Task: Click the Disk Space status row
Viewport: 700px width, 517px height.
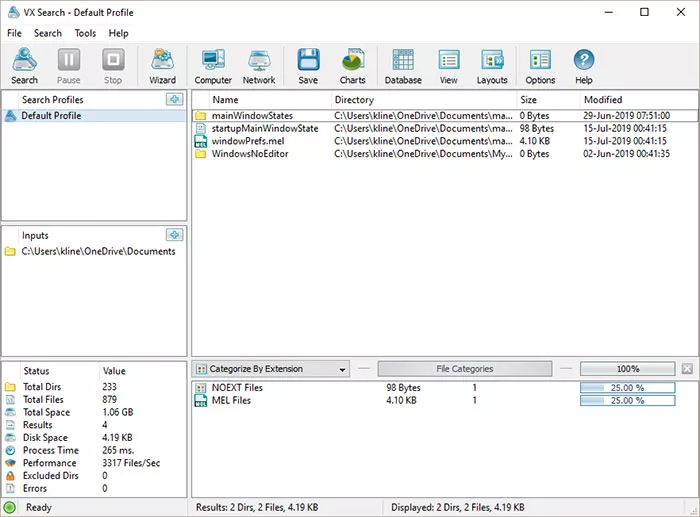Action: pyautogui.click(x=94, y=438)
